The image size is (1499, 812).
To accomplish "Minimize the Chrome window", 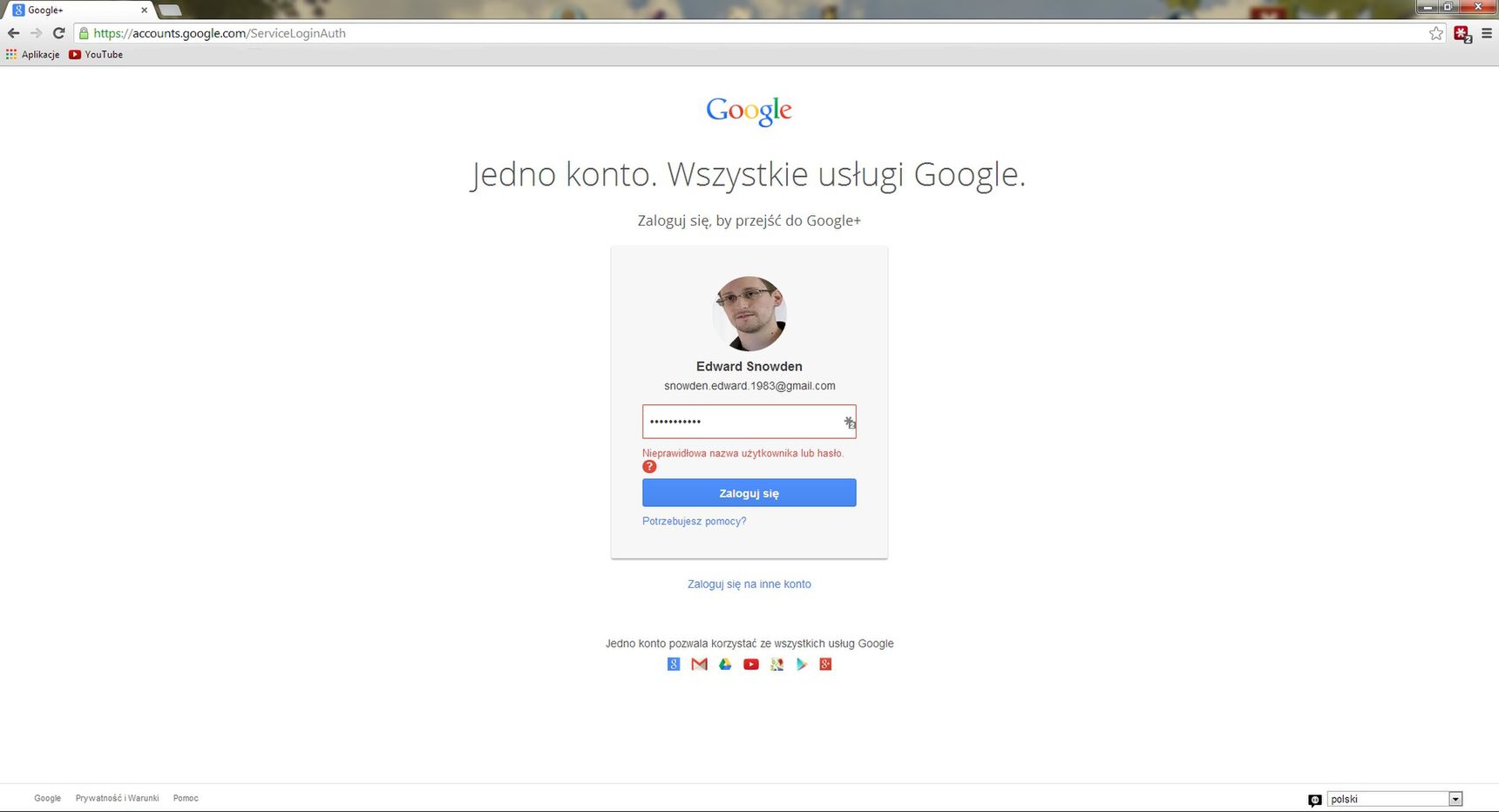I will point(1427,7).
